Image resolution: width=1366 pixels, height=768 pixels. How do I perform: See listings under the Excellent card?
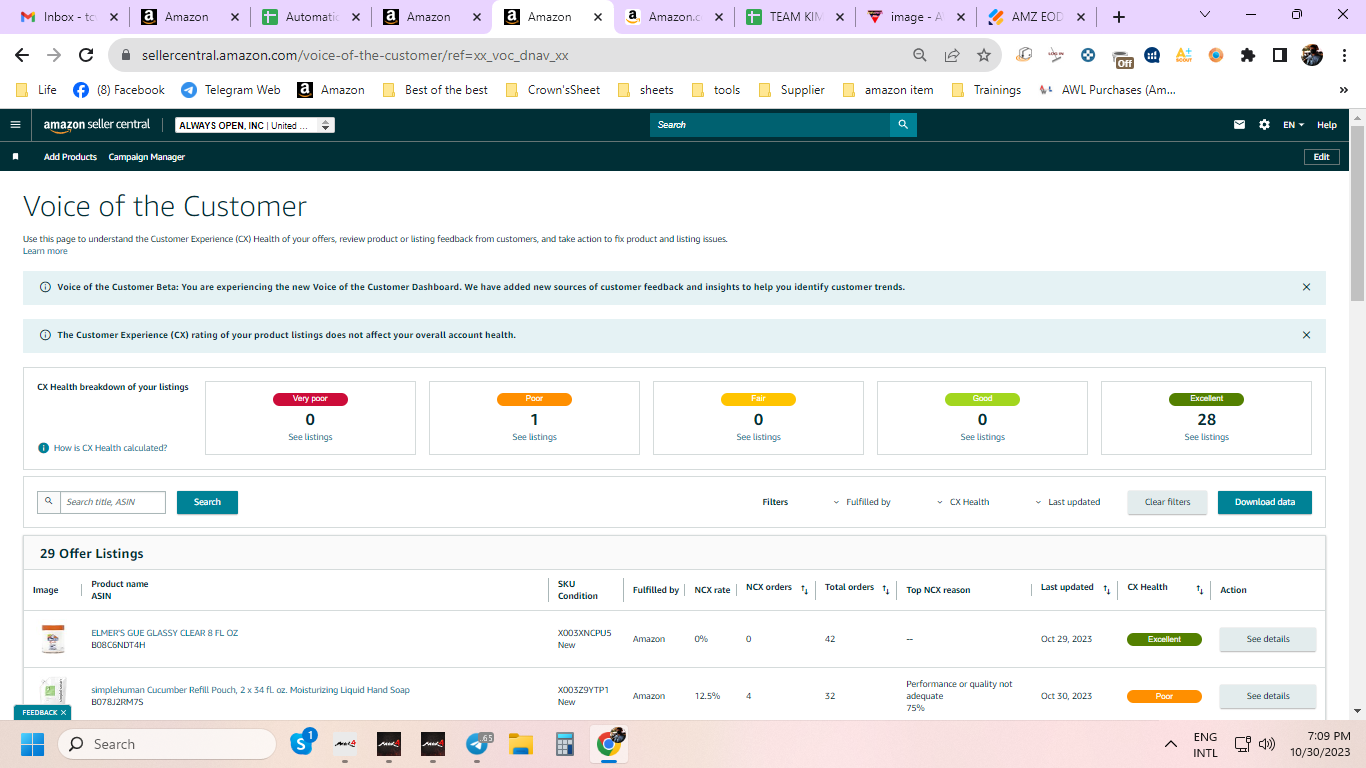click(1206, 437)
